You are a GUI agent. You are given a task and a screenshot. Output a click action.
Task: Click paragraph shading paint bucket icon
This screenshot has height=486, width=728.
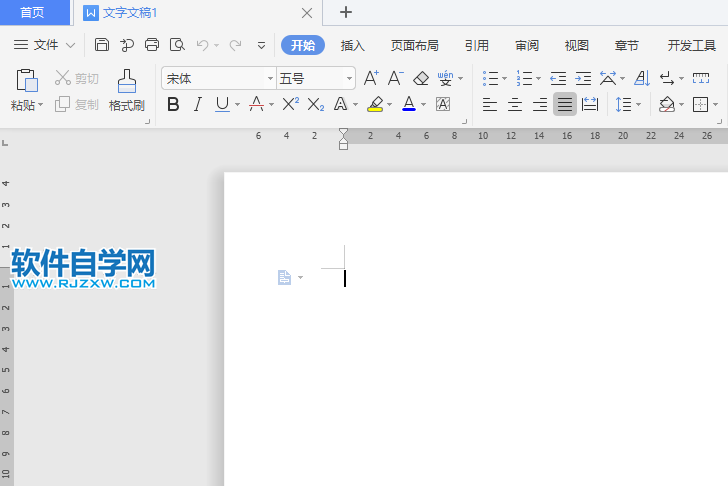point(667,104)
